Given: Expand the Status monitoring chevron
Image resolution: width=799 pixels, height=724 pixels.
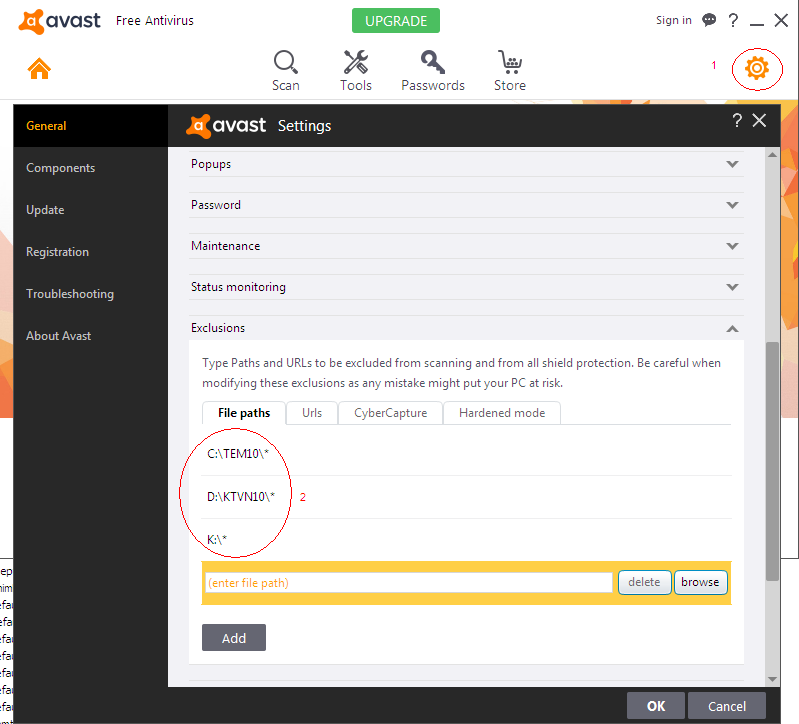Looking at the screenshot, I should [732, 287].
